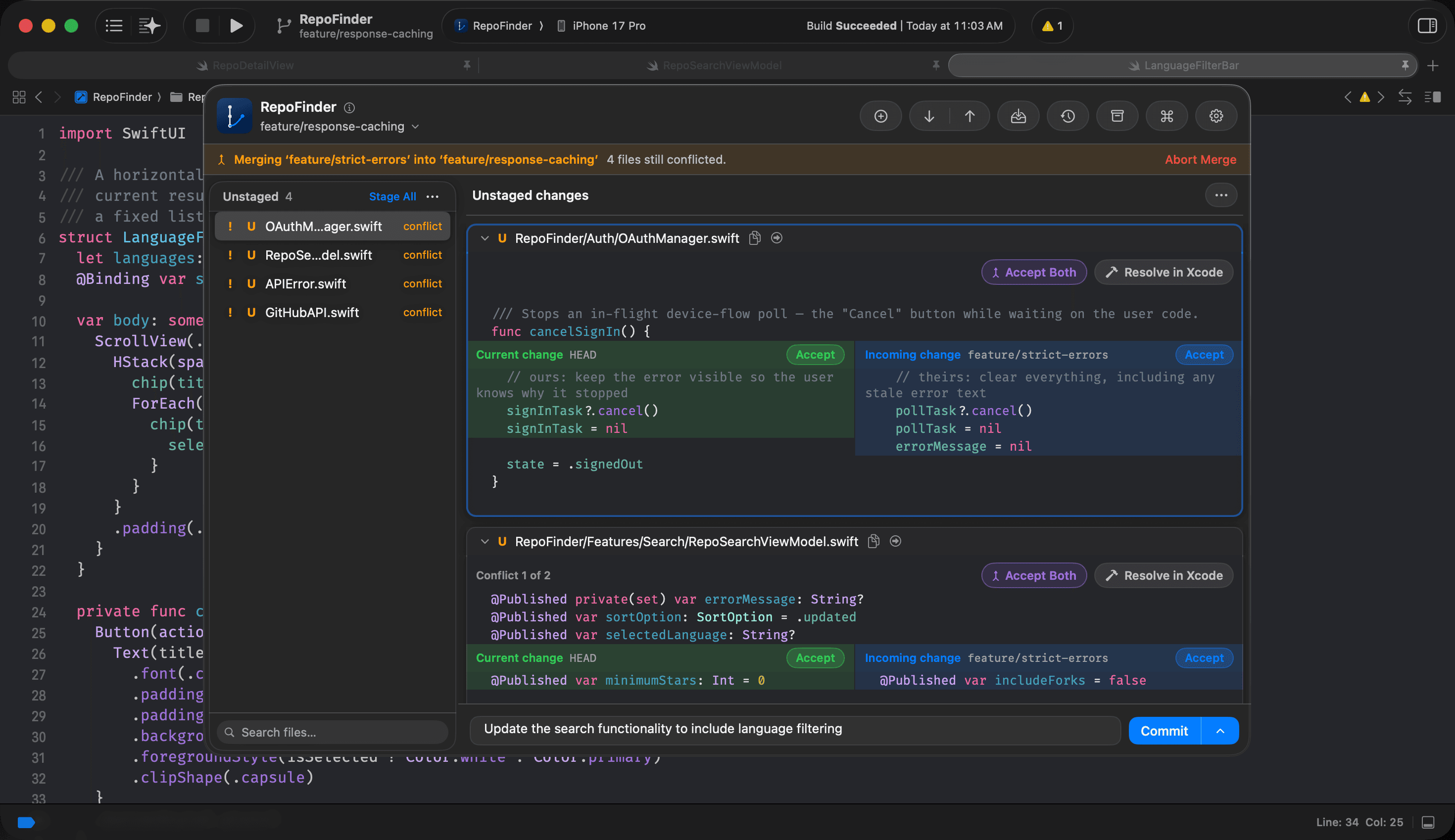The image size is (1455, 840).
Task: Open the feature/response-caching branch dropdown
Action: pyautogui.click(x=339, y=126)
